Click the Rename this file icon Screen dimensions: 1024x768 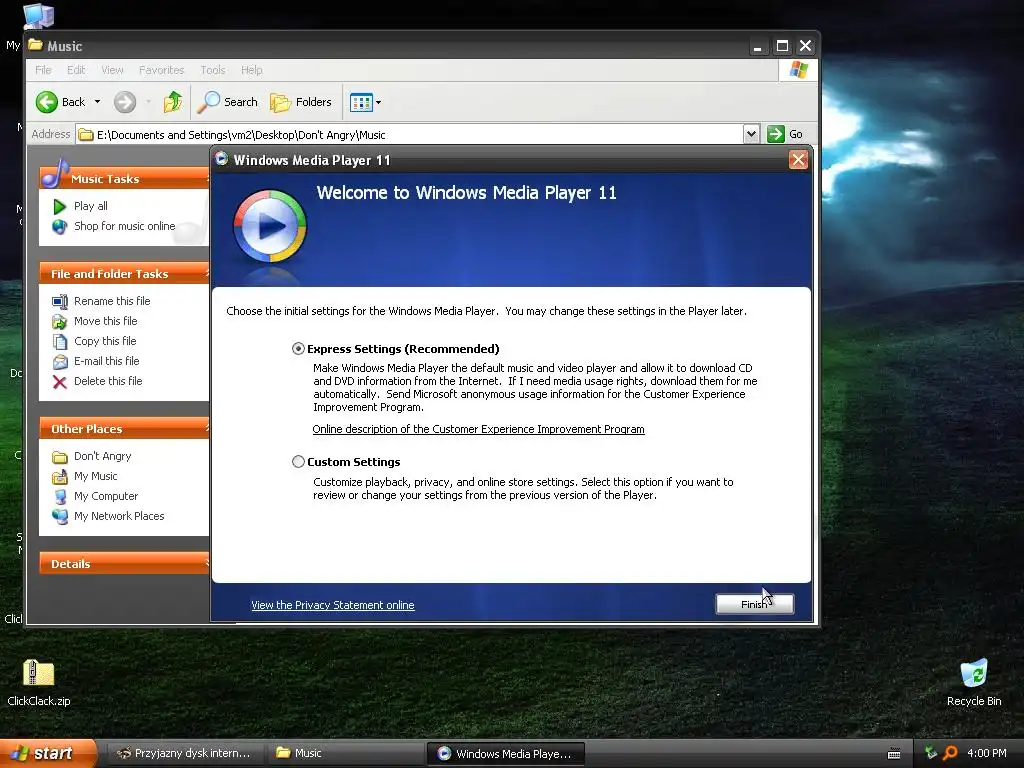click(59, 302)
